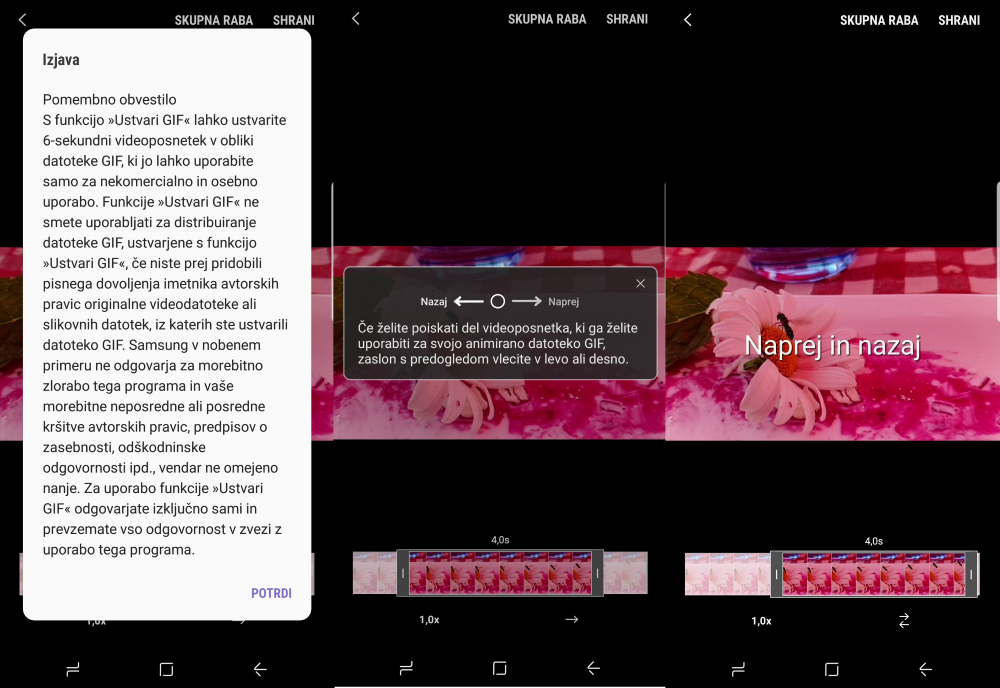The height and width of the screenshot is (688, 1000).
Task: Change 1,0x speed on the hint popup screen
Action: (429, 620)
